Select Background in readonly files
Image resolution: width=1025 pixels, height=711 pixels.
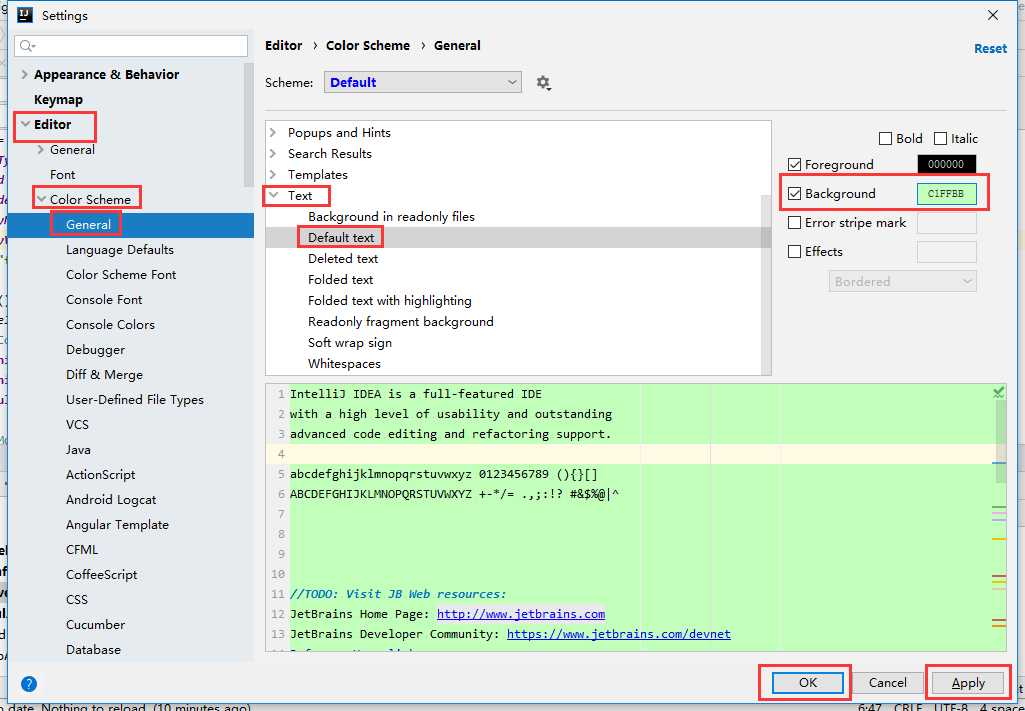click(392, 216)
